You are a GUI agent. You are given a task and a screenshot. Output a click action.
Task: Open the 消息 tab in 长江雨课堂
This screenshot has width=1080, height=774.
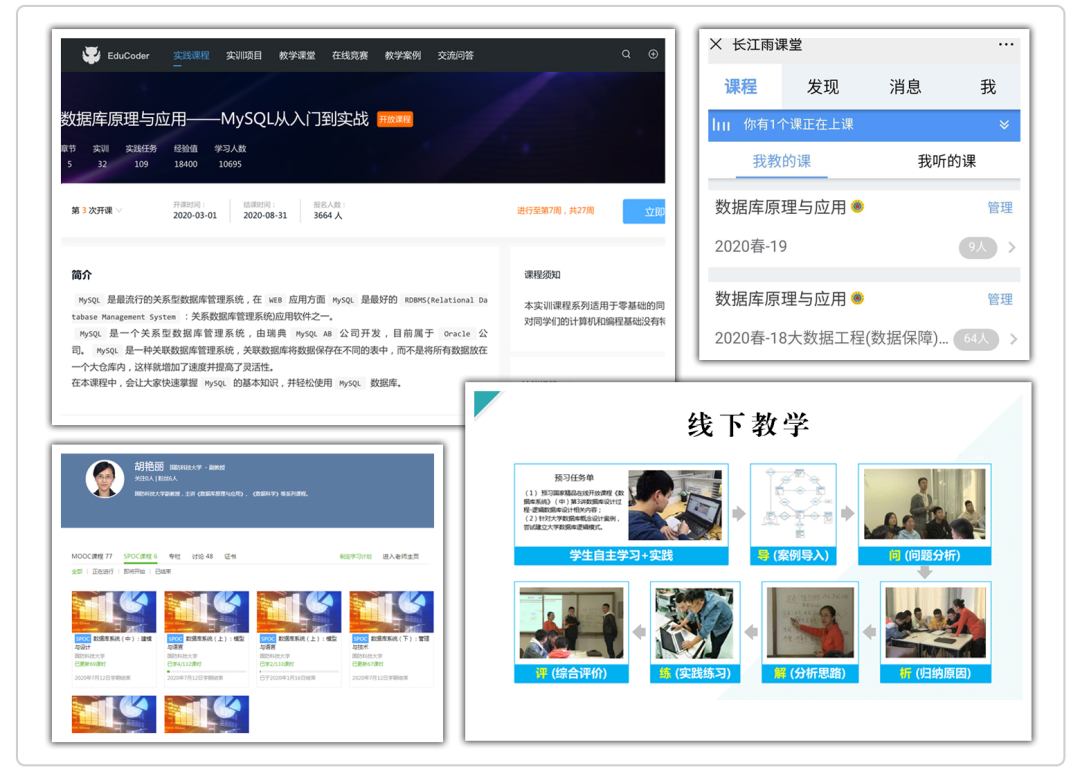(x=905, y=87)
